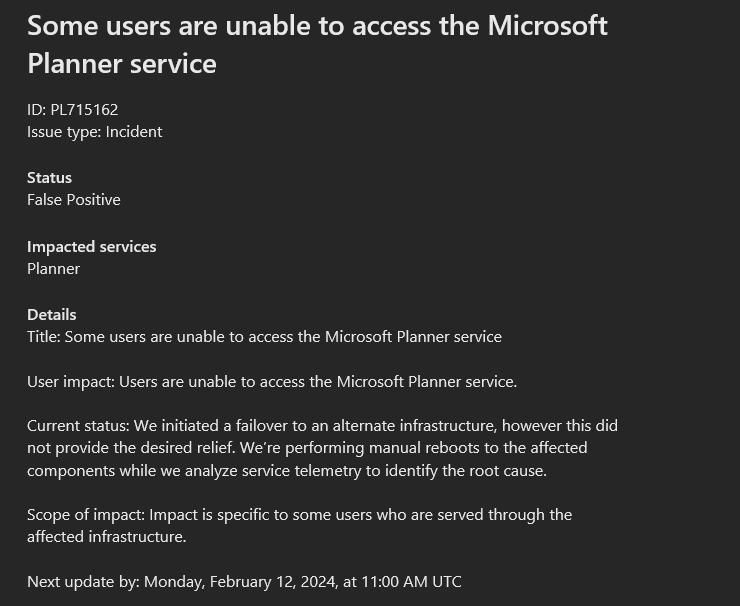Screen dimensions: 740x606
Task: Click the Planner entry under Impacted services
Action: [53, 268]
